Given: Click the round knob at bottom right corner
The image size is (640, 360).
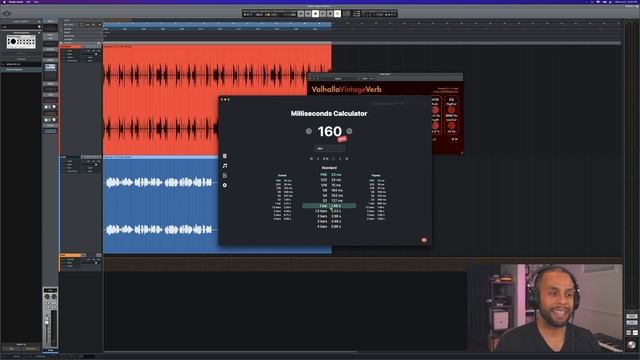Looking at the screenshot, I should pos(631,345).
